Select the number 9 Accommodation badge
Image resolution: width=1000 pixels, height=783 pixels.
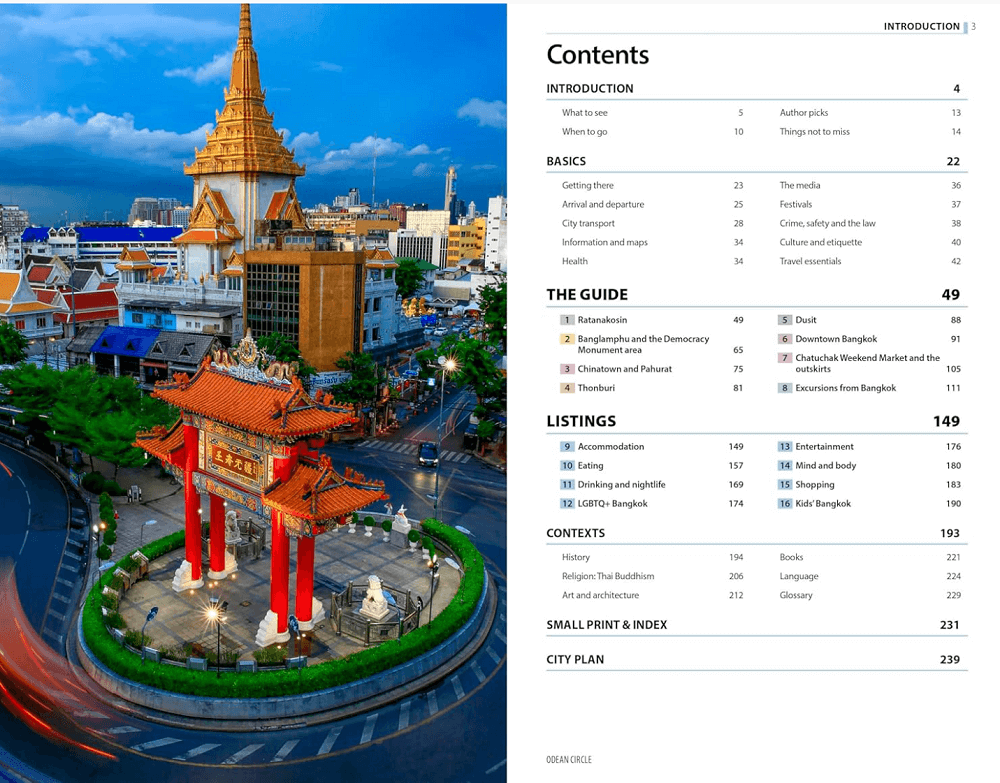(567, 447)
